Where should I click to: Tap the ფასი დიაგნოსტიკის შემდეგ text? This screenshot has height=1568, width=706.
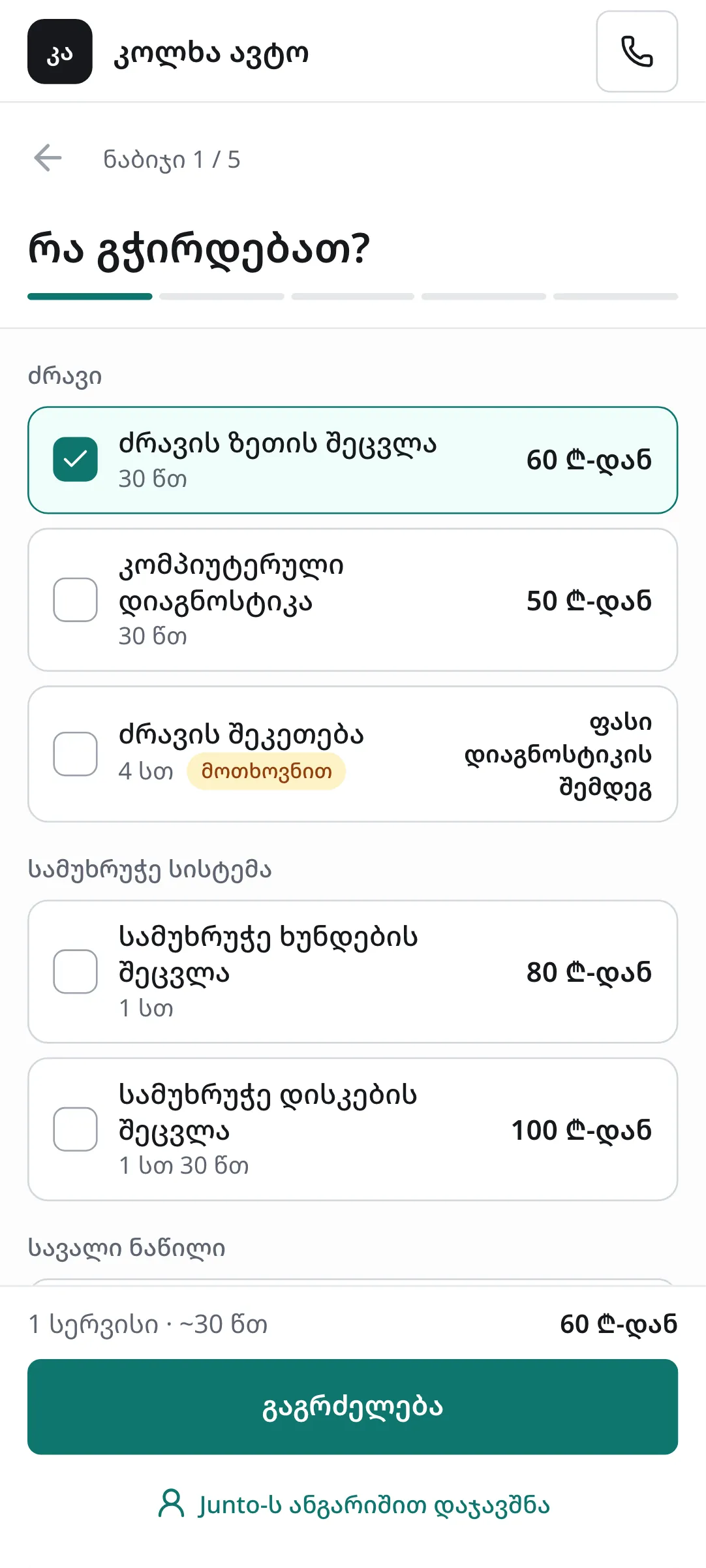pos(559,755)
